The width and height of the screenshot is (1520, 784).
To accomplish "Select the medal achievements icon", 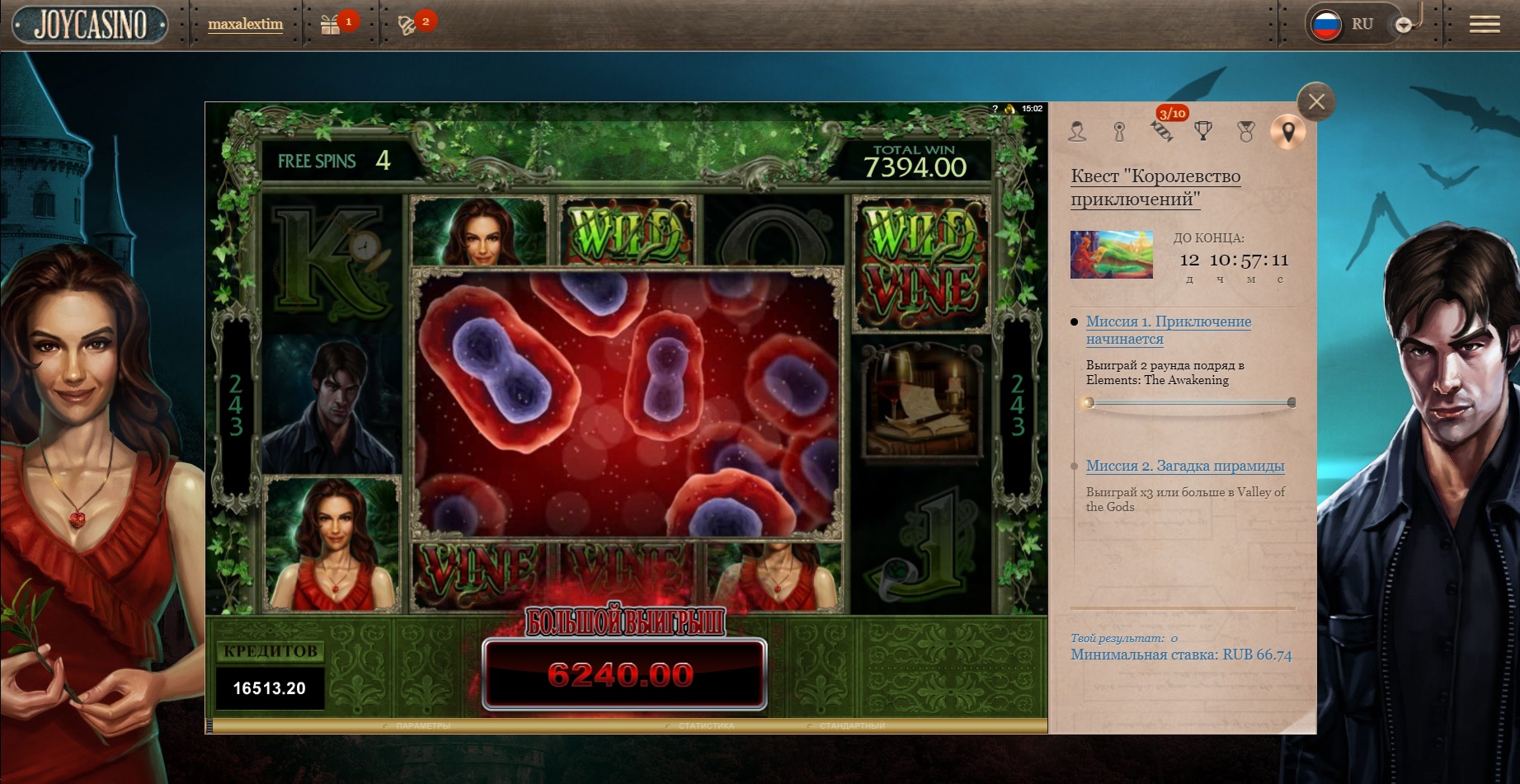I will click(1245, 131).
